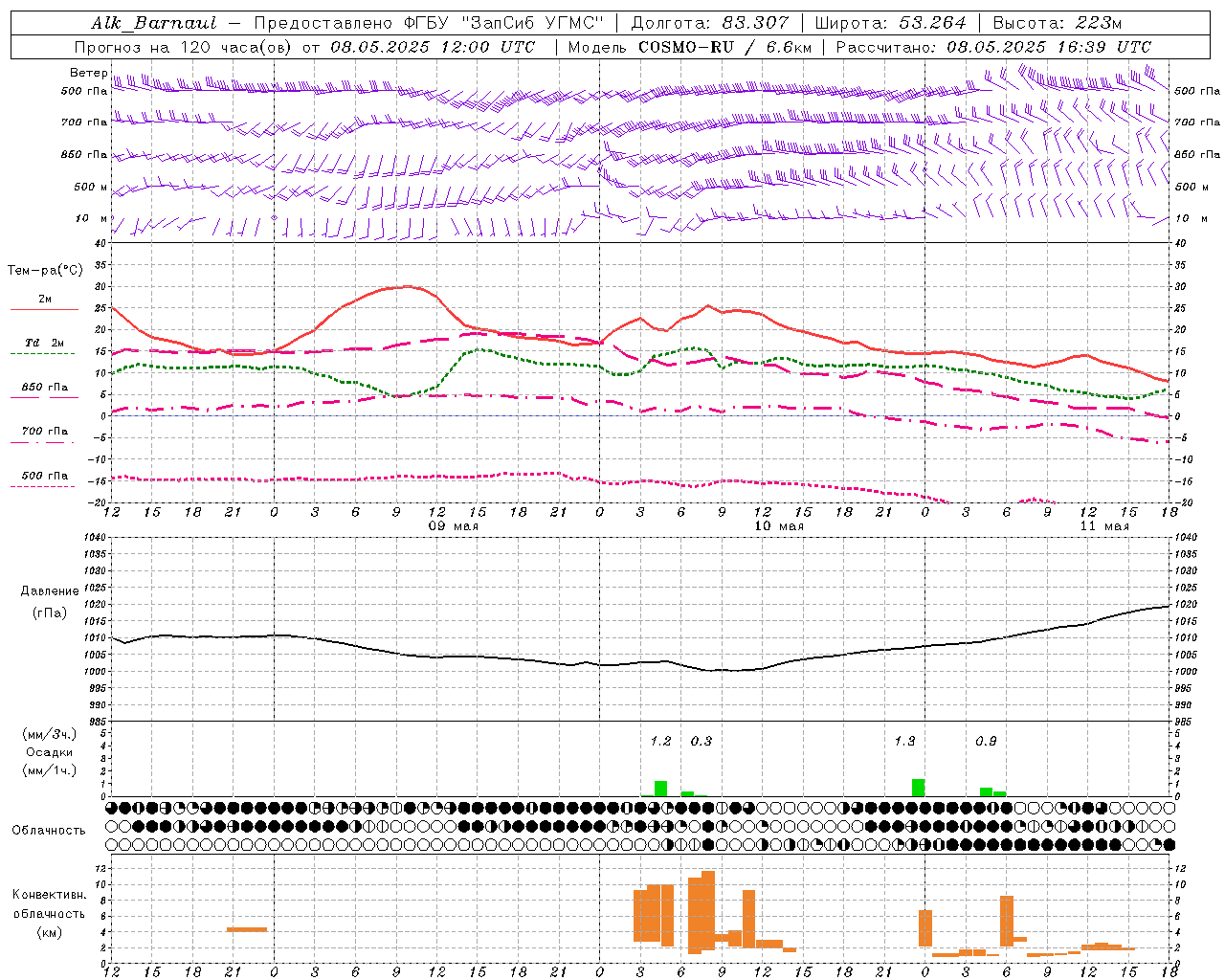
Task: Click the Давление panel label
Action: 49,591
